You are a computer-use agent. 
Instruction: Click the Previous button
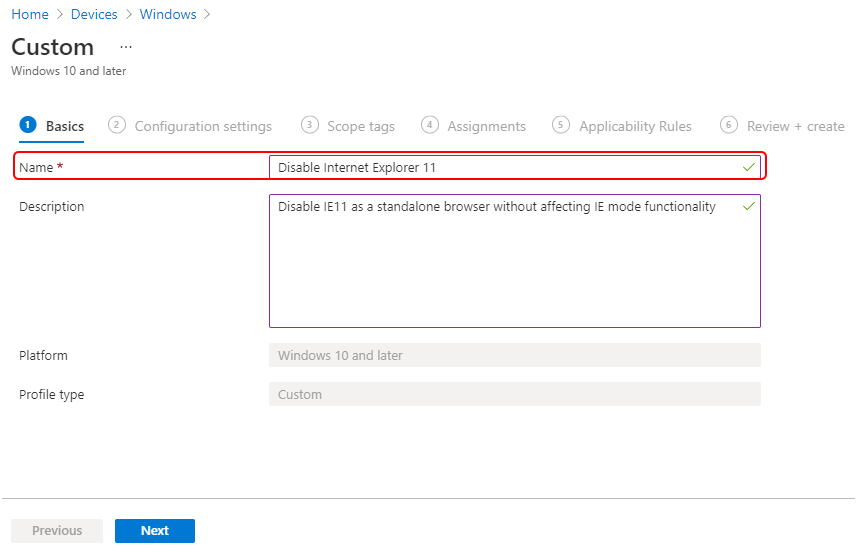click(57, 531)
